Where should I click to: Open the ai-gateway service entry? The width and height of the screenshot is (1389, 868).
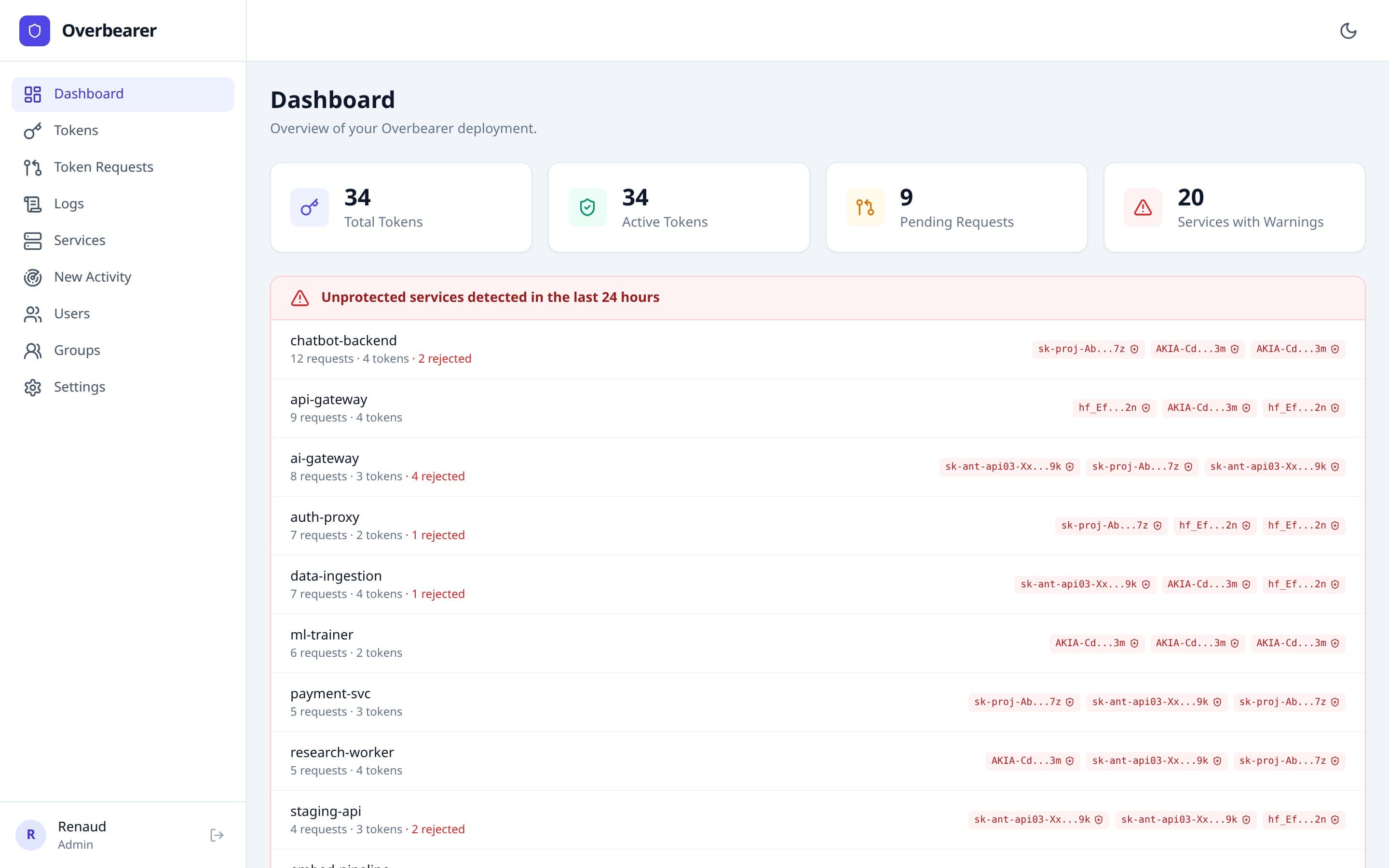(x=324, y=458)
